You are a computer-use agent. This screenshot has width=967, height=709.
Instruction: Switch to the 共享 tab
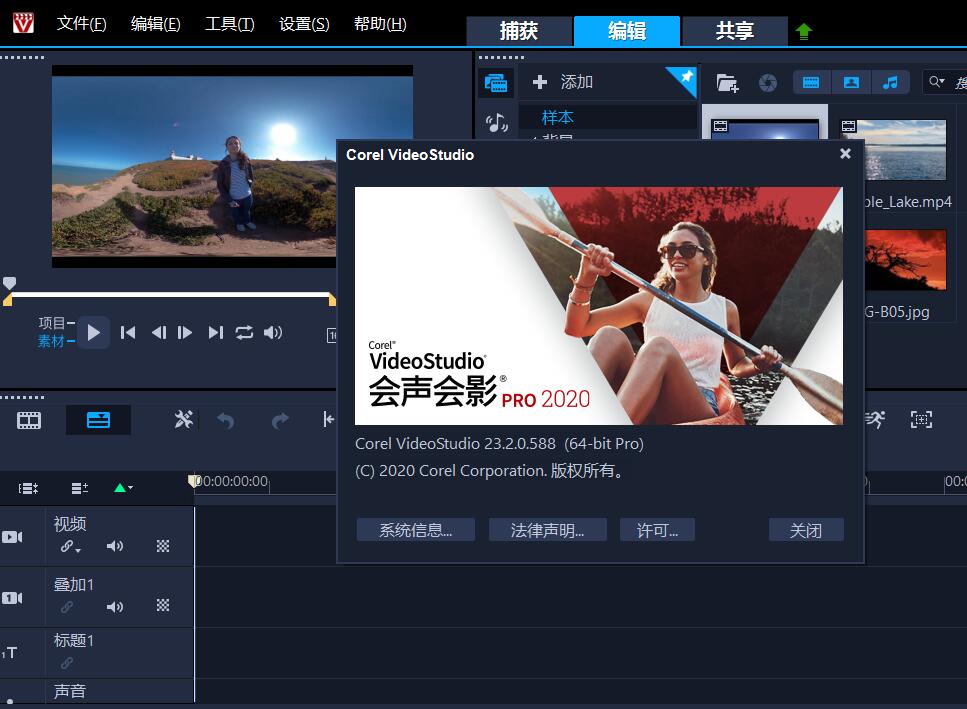735,31
